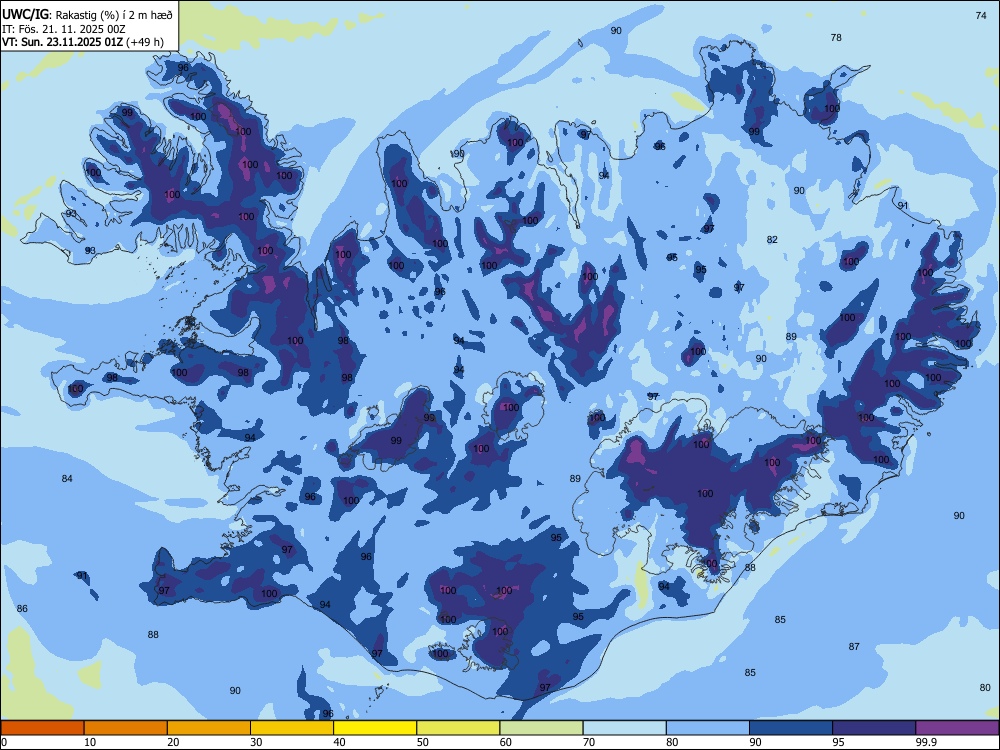Pick the navy 95–99.9 legend swatch
The height and width of the screenshot is (750, 1000).
point(874,728)
